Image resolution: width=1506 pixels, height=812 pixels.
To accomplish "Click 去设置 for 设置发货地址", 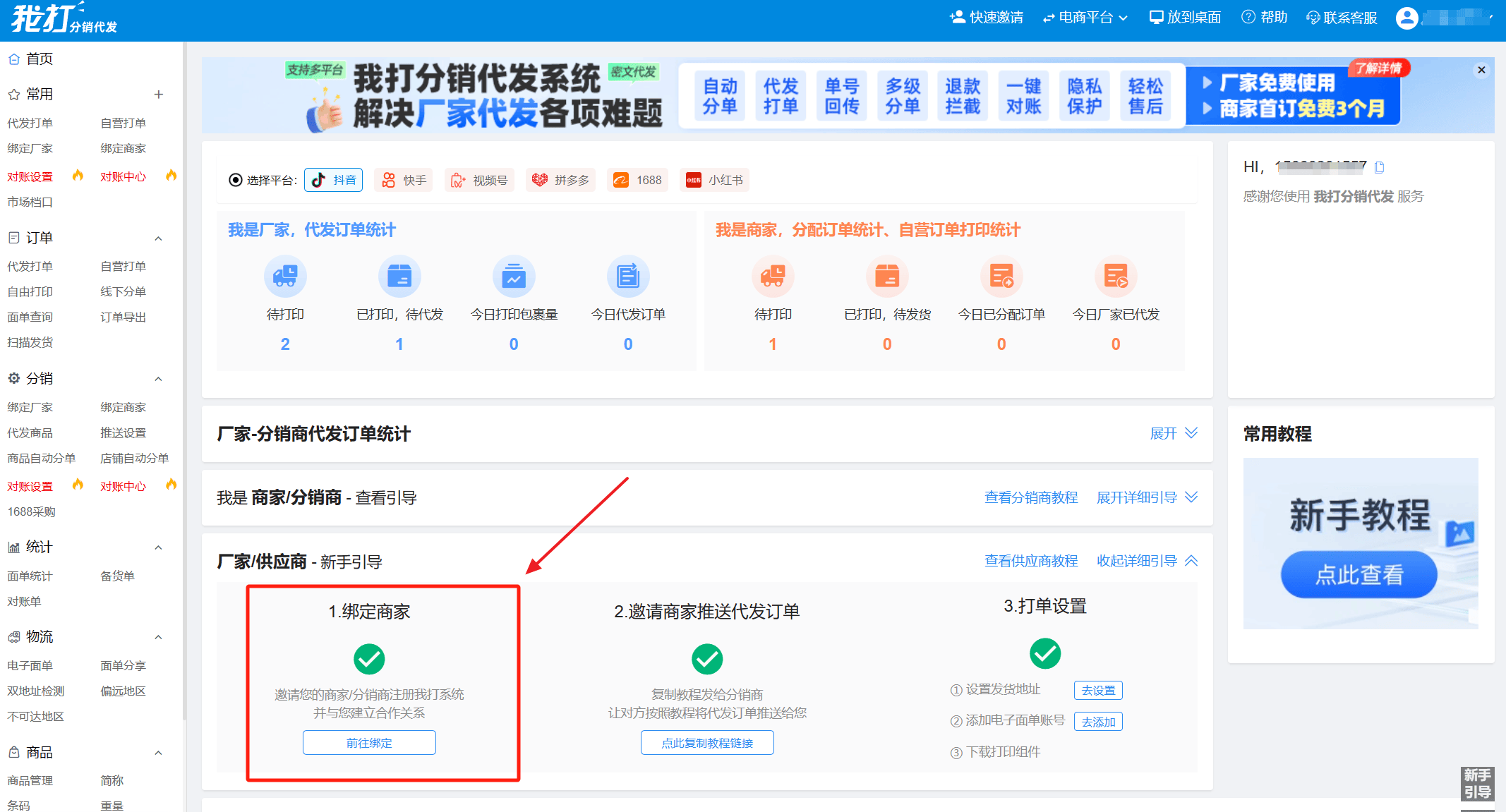I will (1098, 690).
